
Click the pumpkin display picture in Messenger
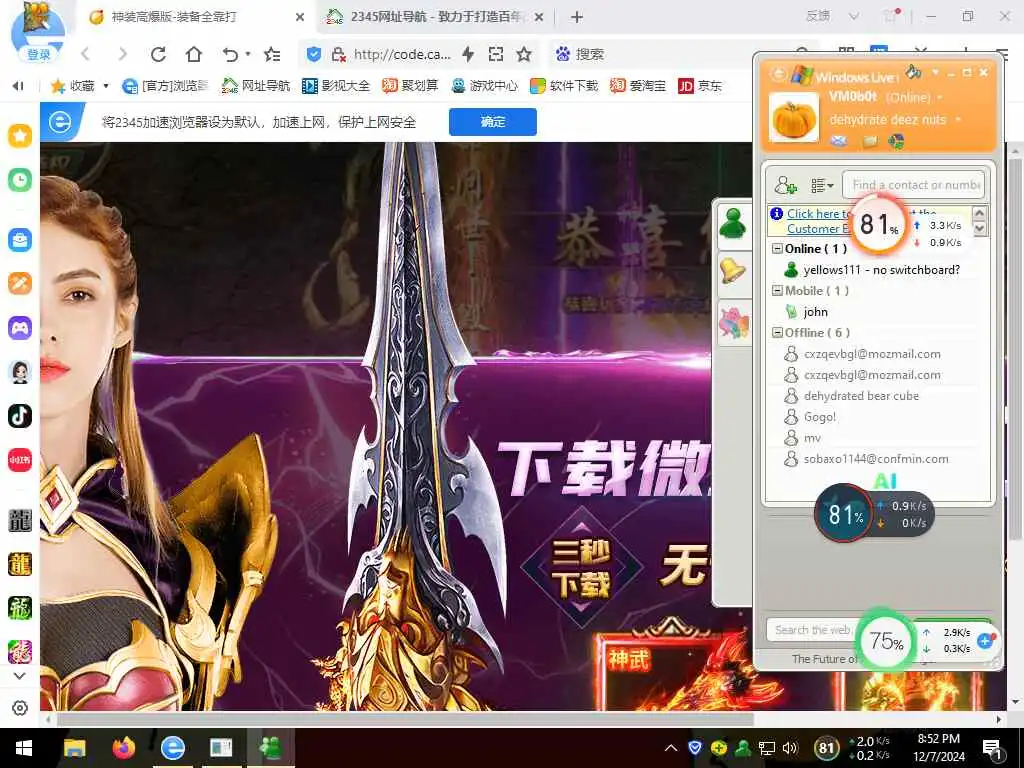pyautogui.click(x=793, y=118)
